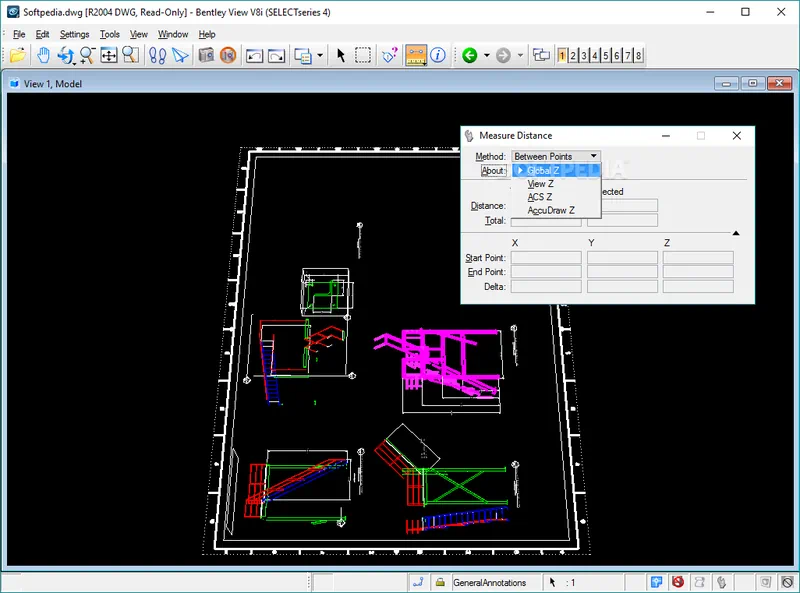Image resolution: width=800 pixels, height=593 pixels.
Task: Toggle view 1 in view group
Action: [x=562, y=55]
